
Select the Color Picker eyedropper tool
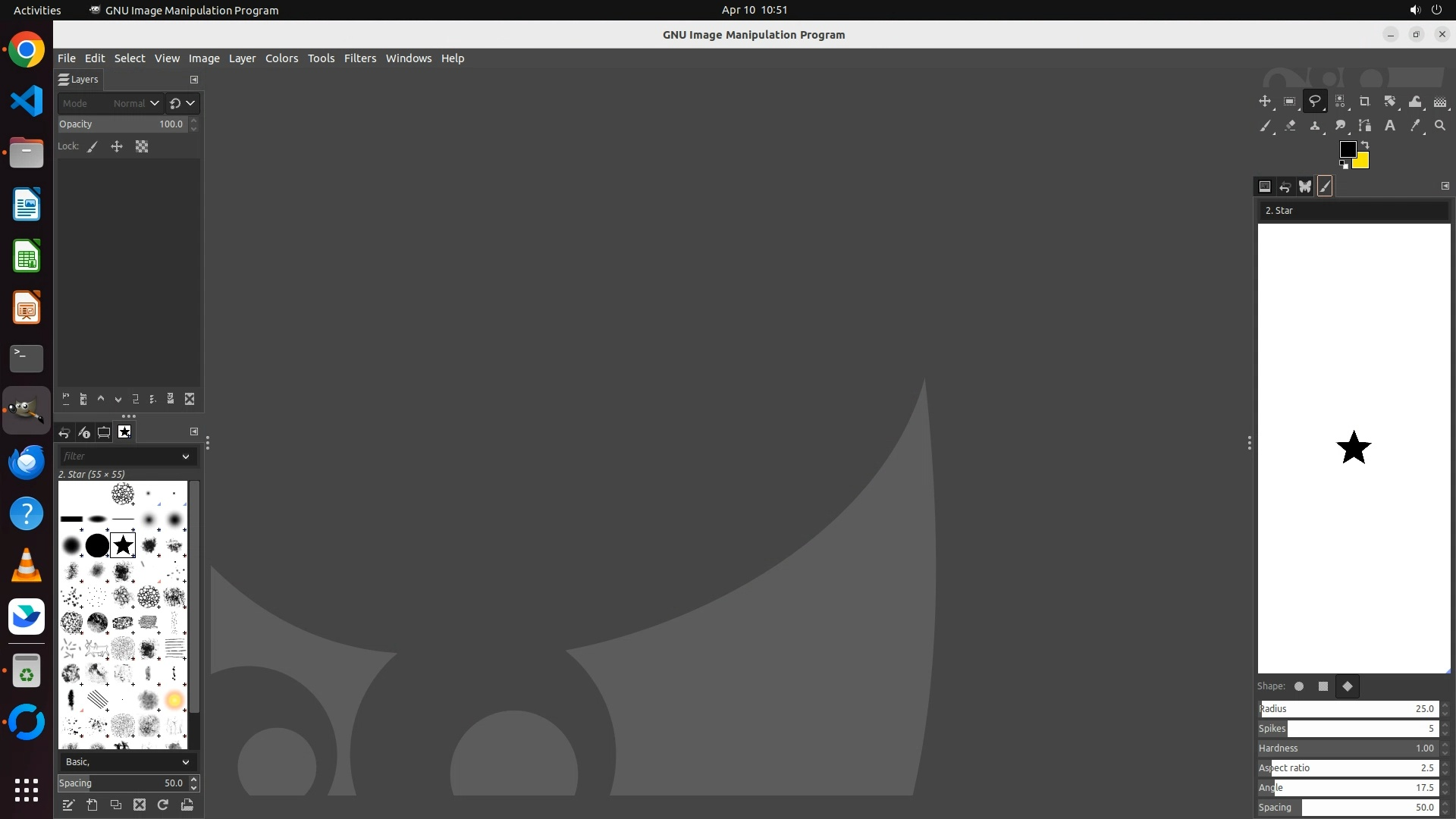(x=1415, y=126)
